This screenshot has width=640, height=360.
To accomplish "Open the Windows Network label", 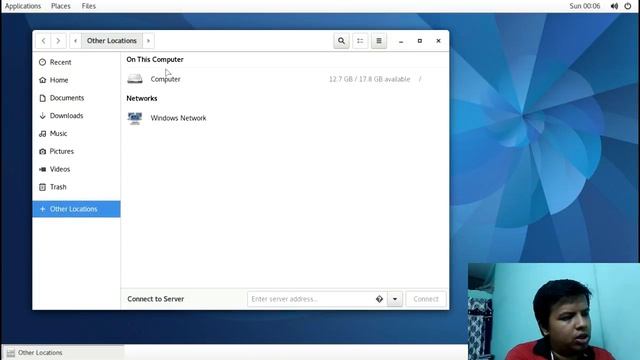I will pyautogui.click(x=178, y=118).
